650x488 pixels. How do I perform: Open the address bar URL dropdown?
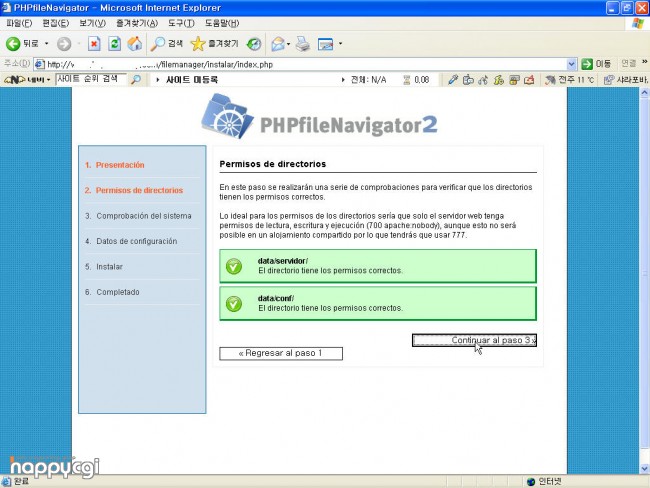(x=572, y=64)
